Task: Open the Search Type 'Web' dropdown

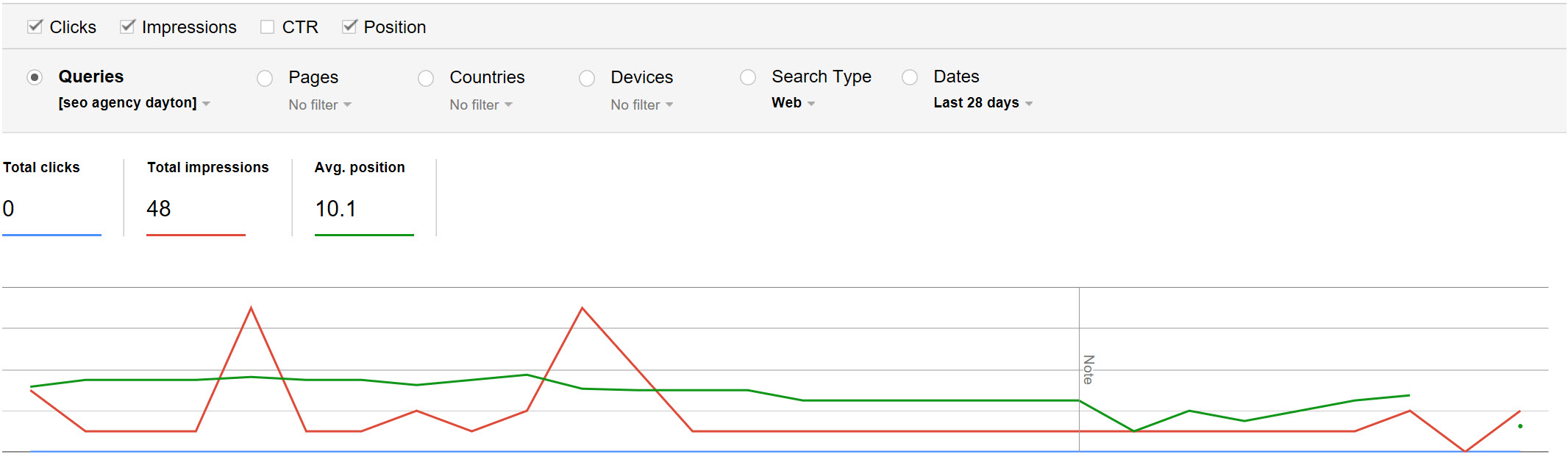Action: pos(793,103)
